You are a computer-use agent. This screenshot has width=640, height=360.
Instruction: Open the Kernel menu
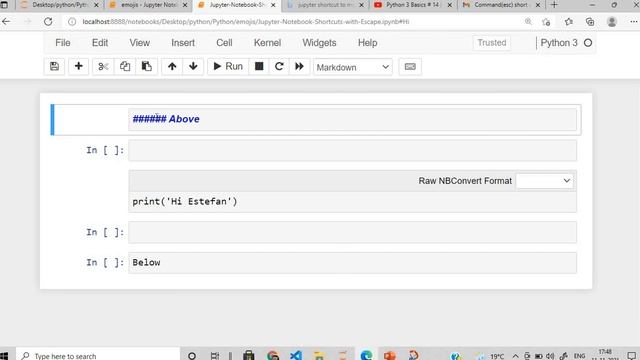267,43
